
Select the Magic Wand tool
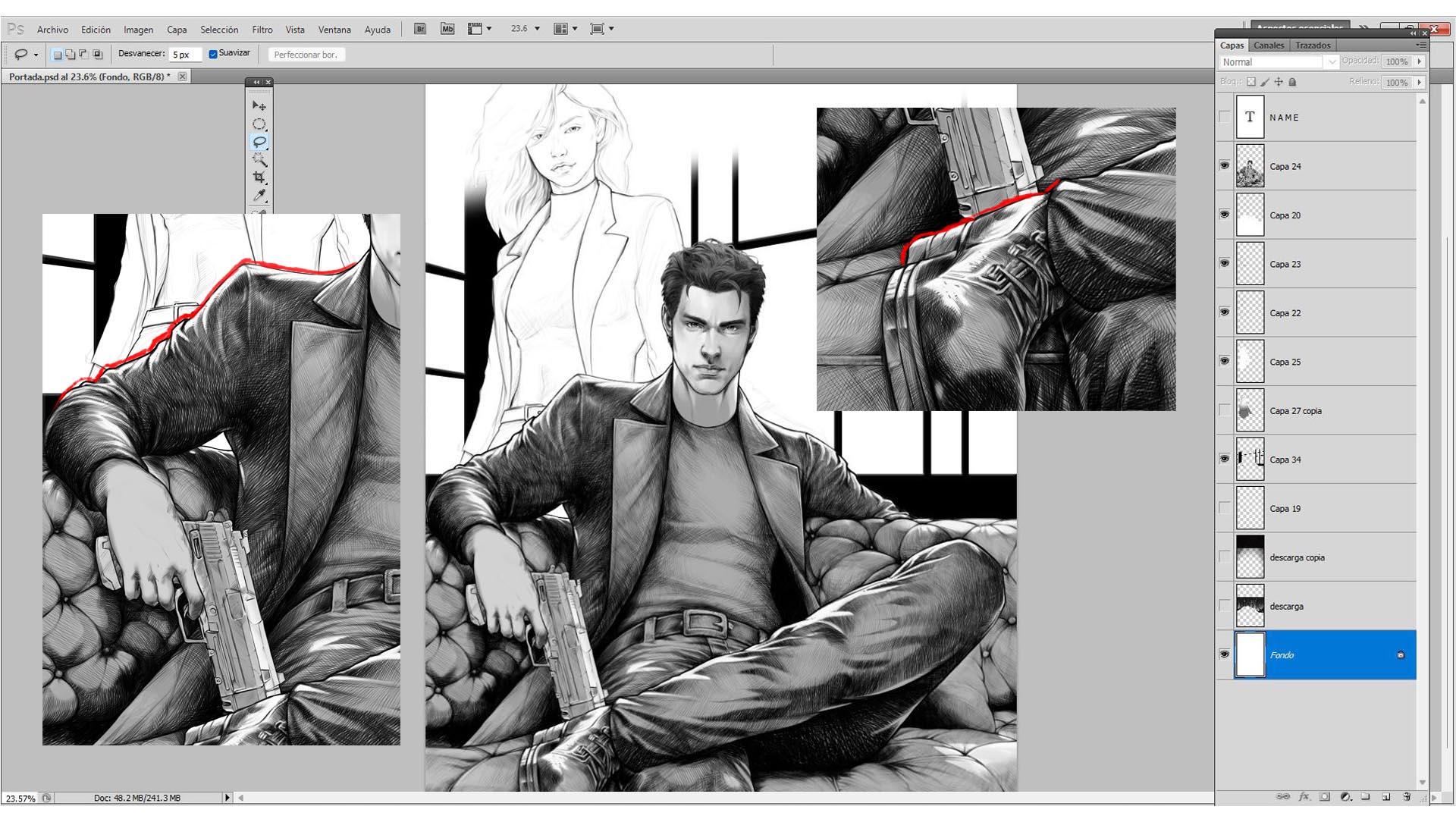[x=259, y=159]
